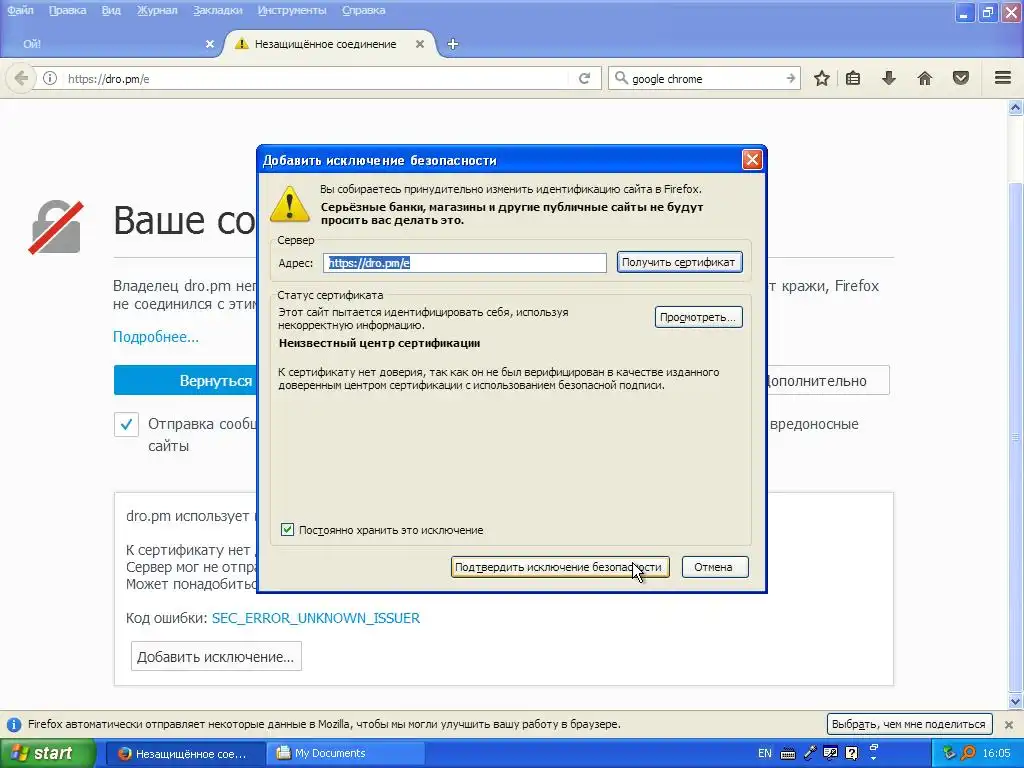
Task: Open the Вид menu
Action: (111, 10)
